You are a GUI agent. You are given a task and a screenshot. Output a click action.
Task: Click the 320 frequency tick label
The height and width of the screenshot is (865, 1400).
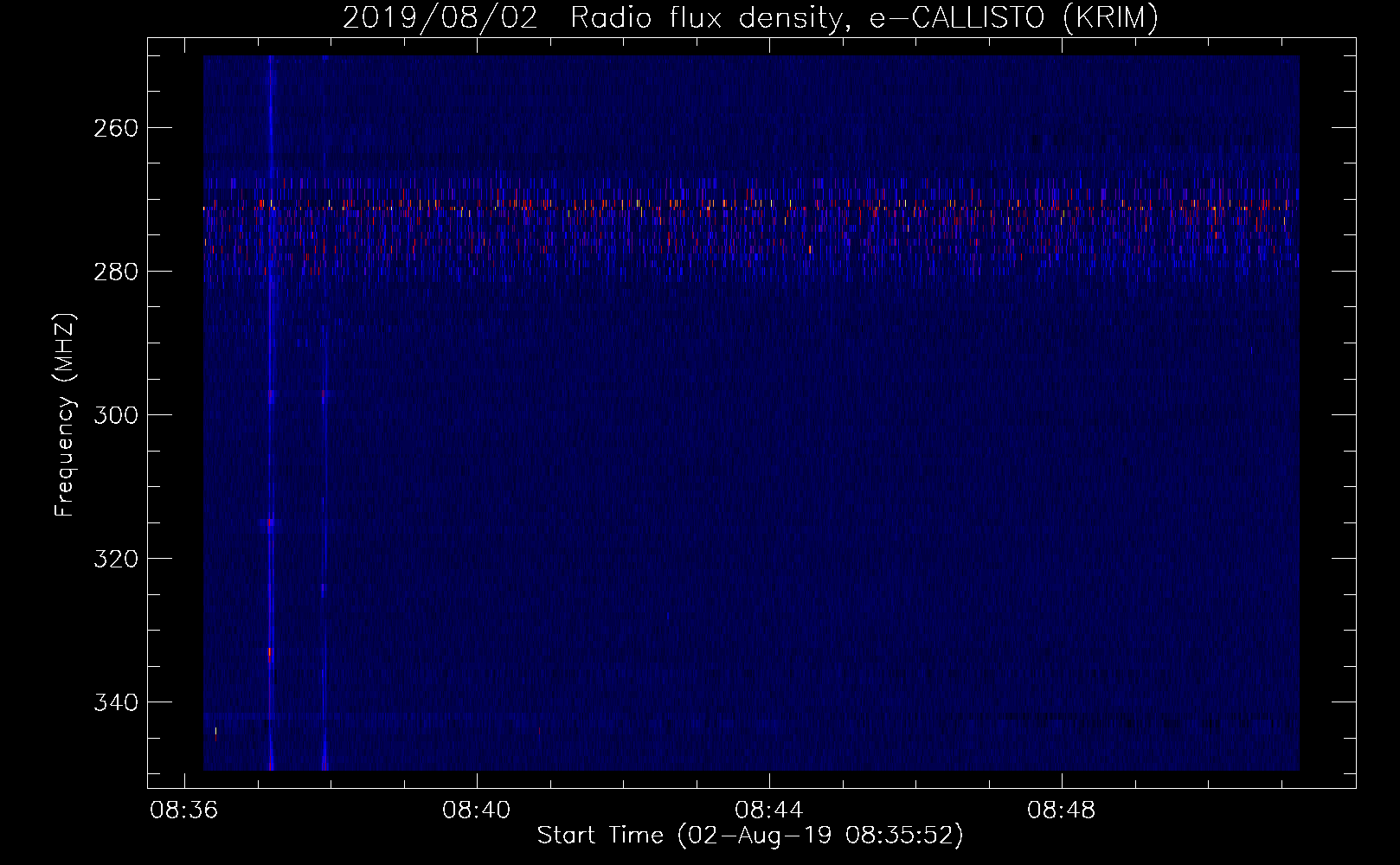115,559
